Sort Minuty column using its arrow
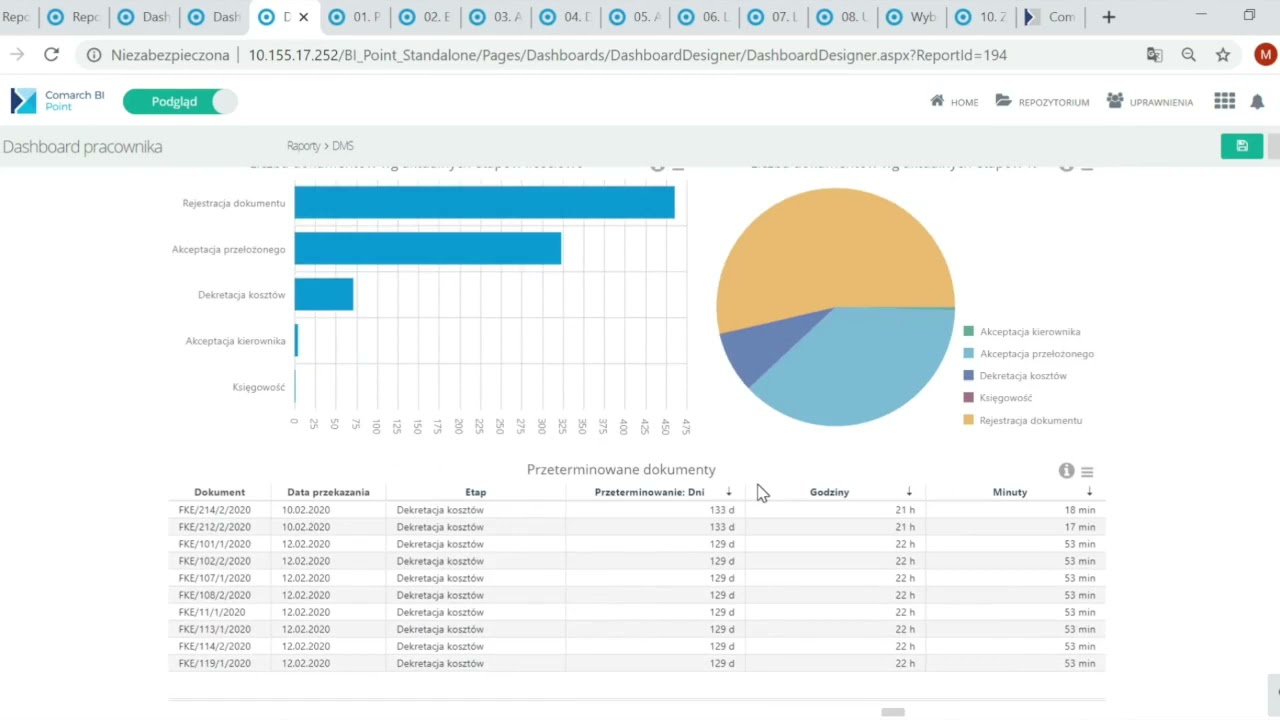This screenshot has width=1280, height=720. 1089,491
